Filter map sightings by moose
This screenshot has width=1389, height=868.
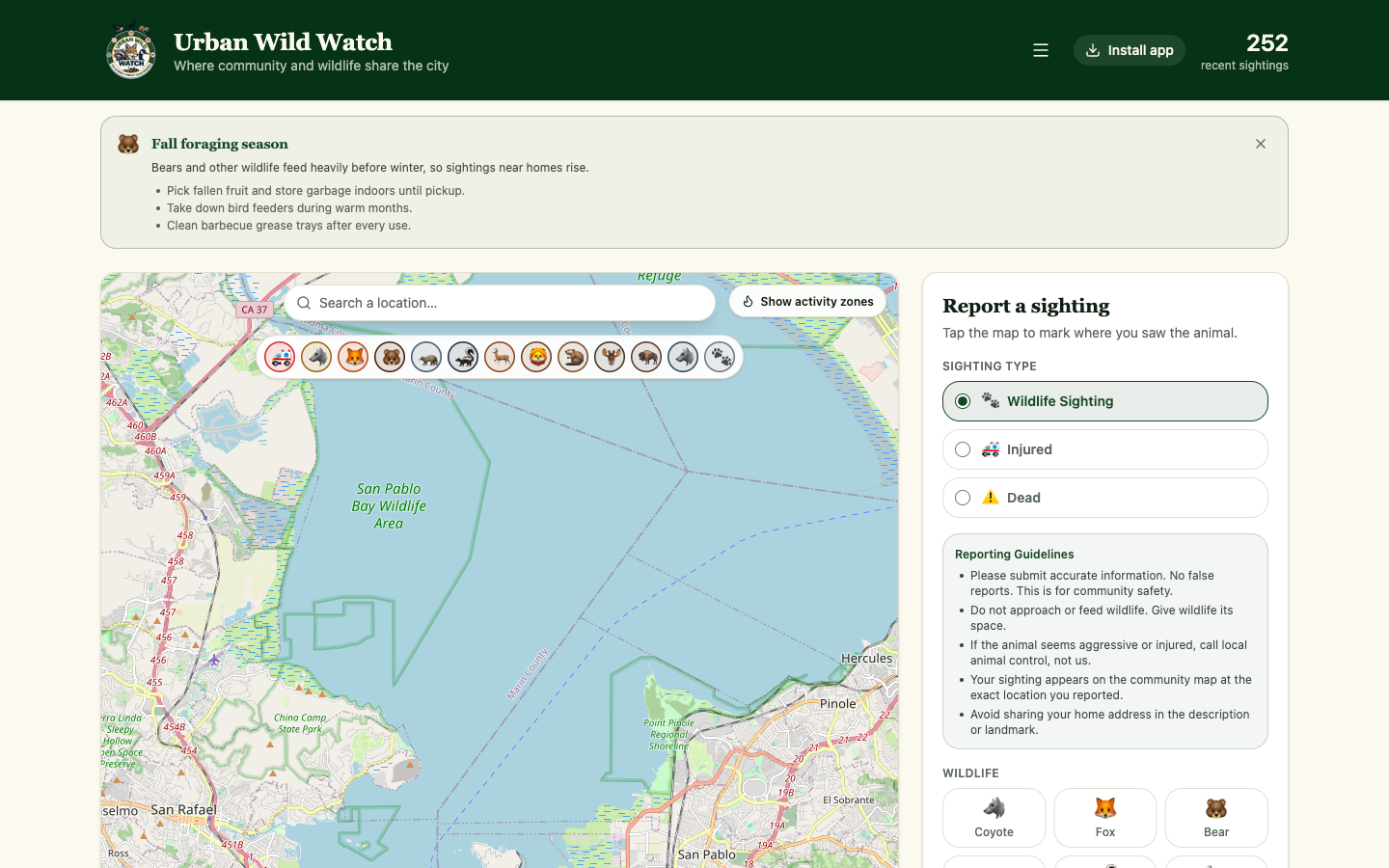610,357
